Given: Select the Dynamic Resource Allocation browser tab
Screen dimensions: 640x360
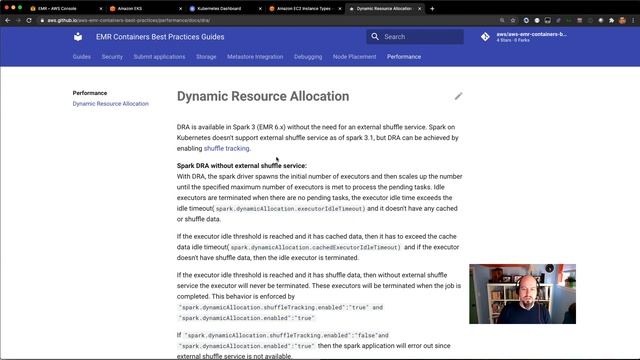Looking at the screenshot, I should 384,9.
